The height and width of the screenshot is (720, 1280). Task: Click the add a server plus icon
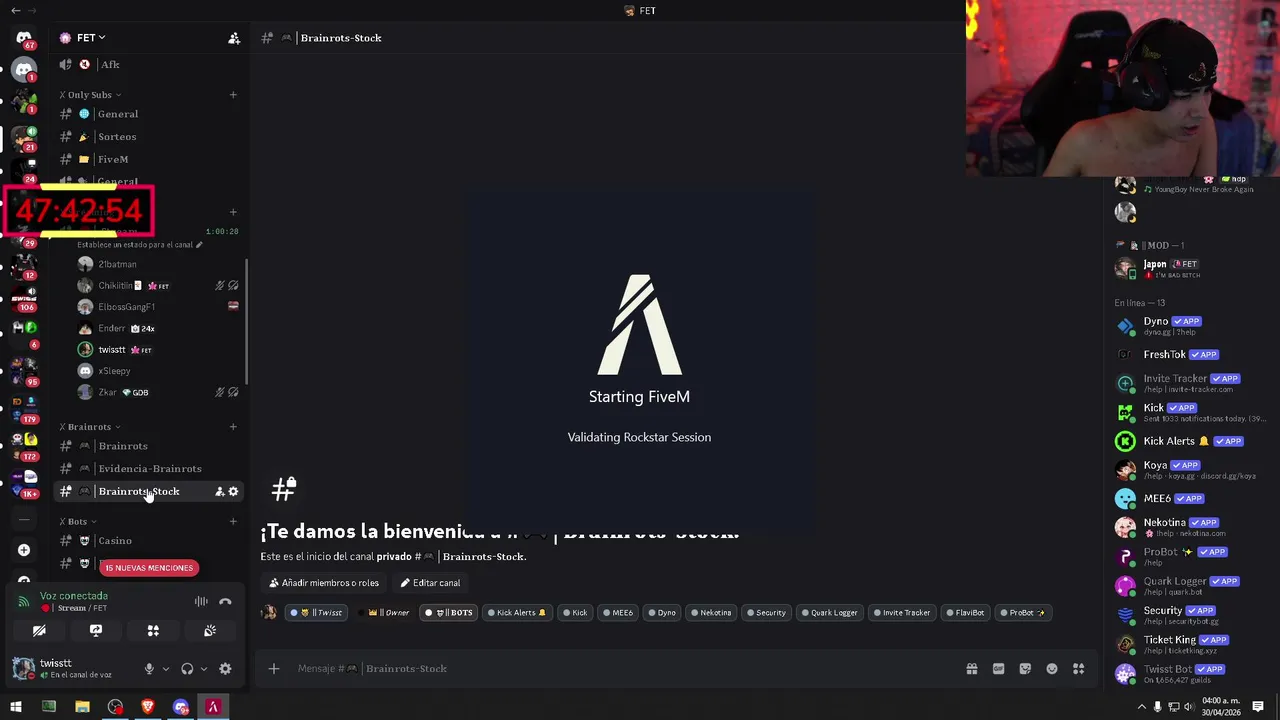24,550
